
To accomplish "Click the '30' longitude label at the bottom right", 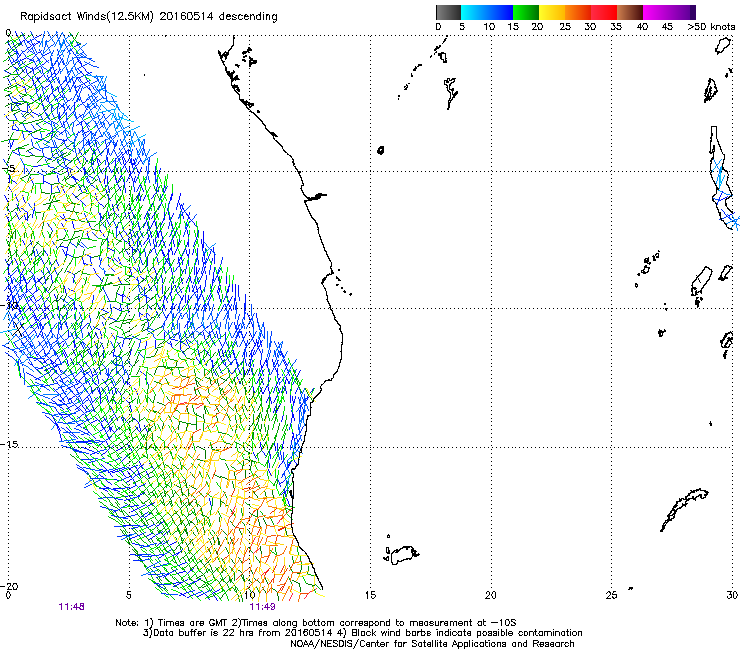I will [x=732, y=595].
